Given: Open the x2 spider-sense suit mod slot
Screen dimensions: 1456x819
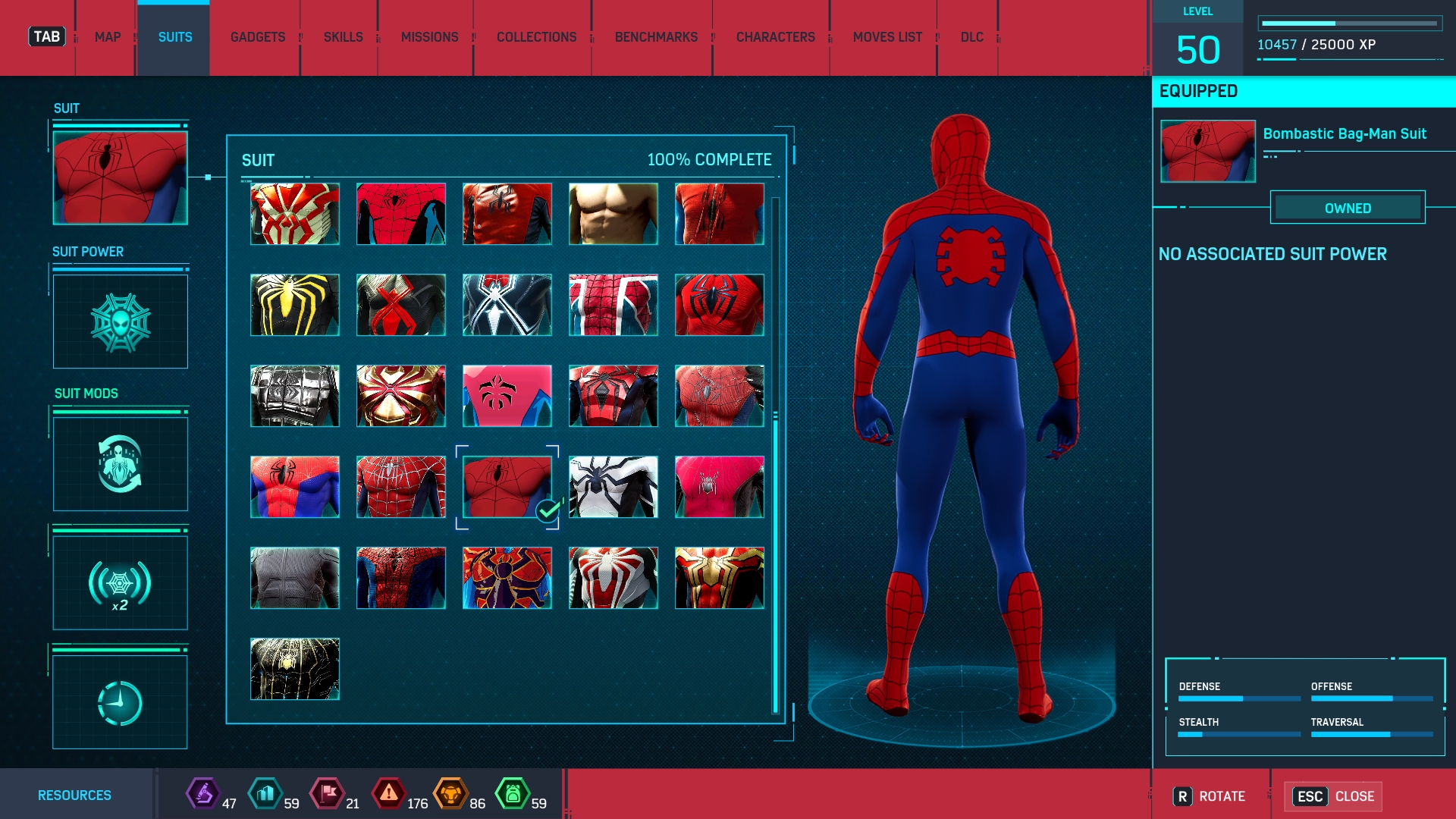Looking at the screenshot, I should click(121, 583).
